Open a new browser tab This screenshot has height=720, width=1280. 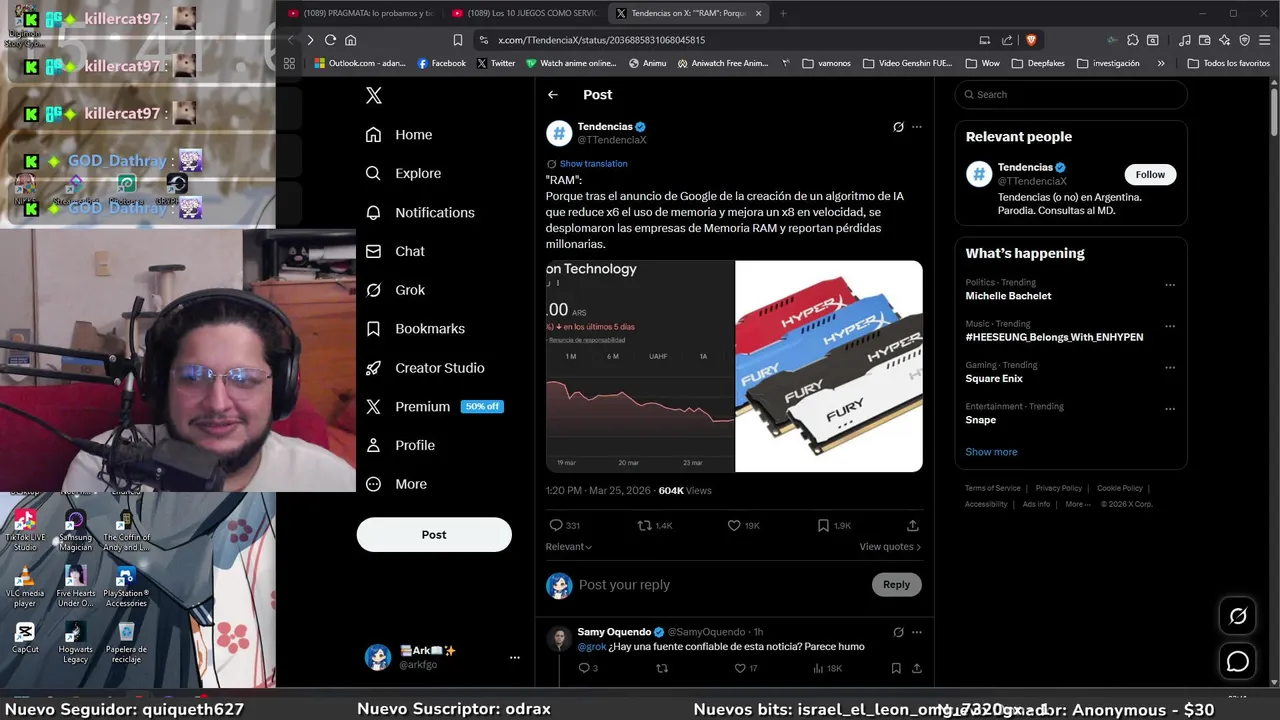pyautogui.click(x=783, y=13)
